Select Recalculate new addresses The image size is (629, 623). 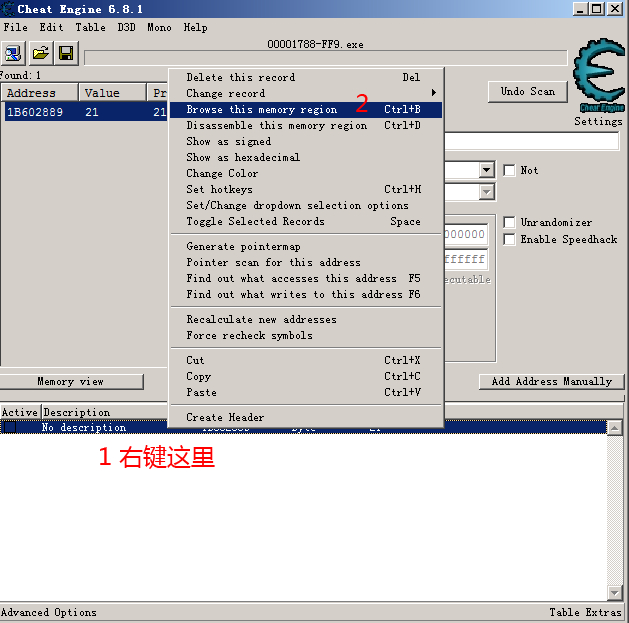(x=306, y=319)
